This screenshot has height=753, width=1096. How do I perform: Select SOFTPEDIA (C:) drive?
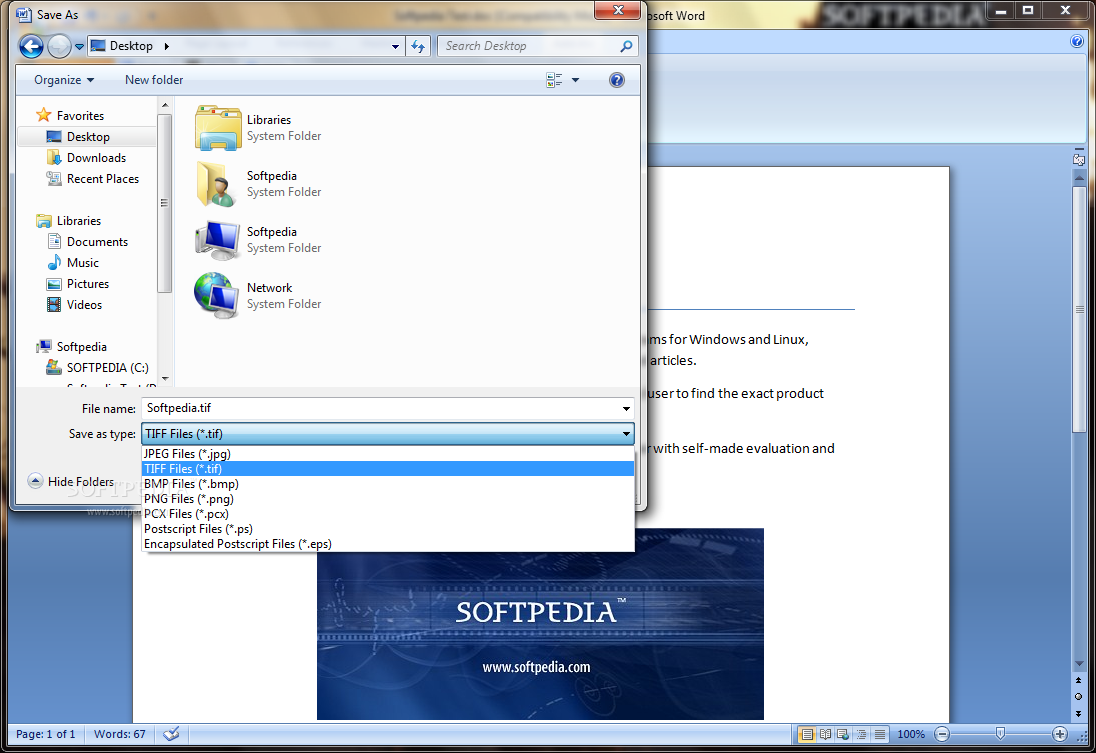coord(97,367)
